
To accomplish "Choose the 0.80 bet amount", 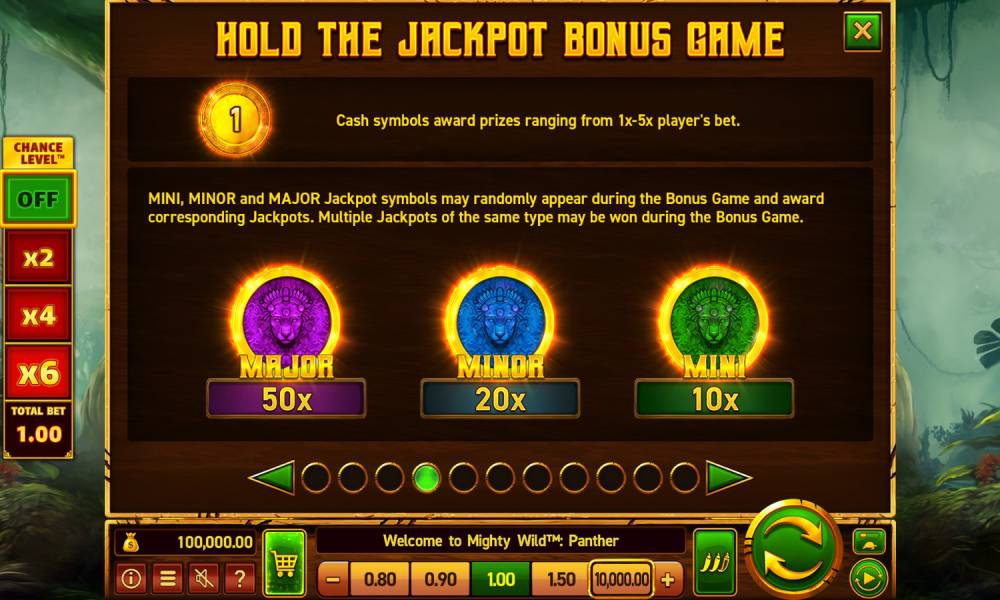I will click(379, 579).
